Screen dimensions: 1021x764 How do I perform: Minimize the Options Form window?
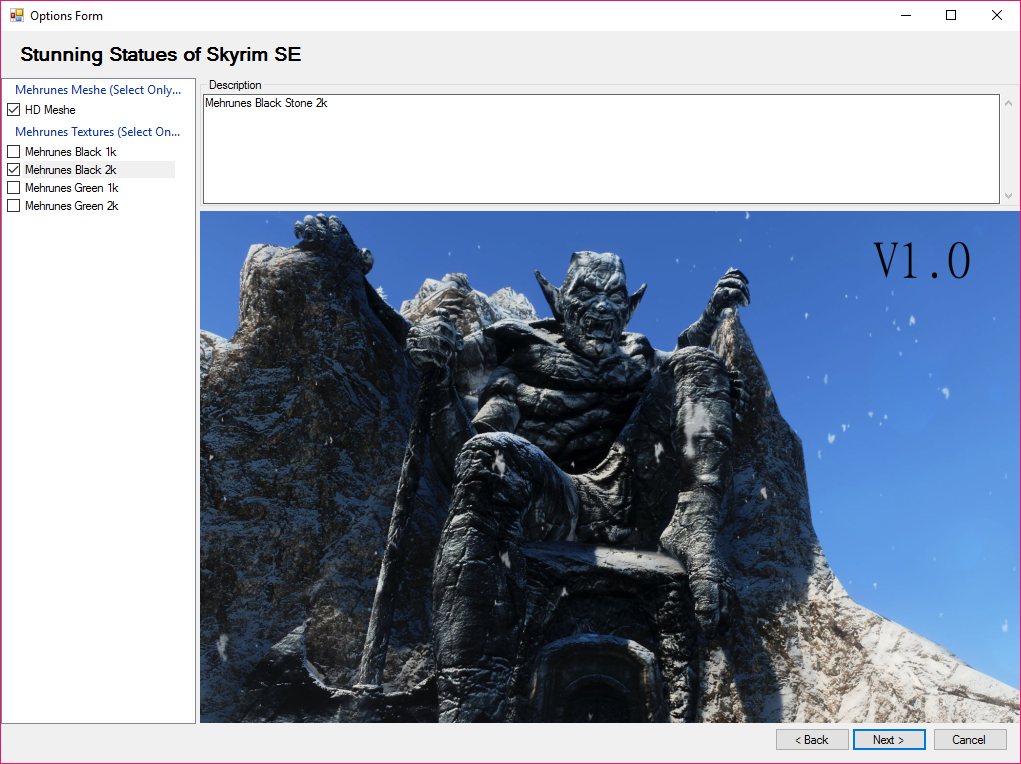(906, 15)
